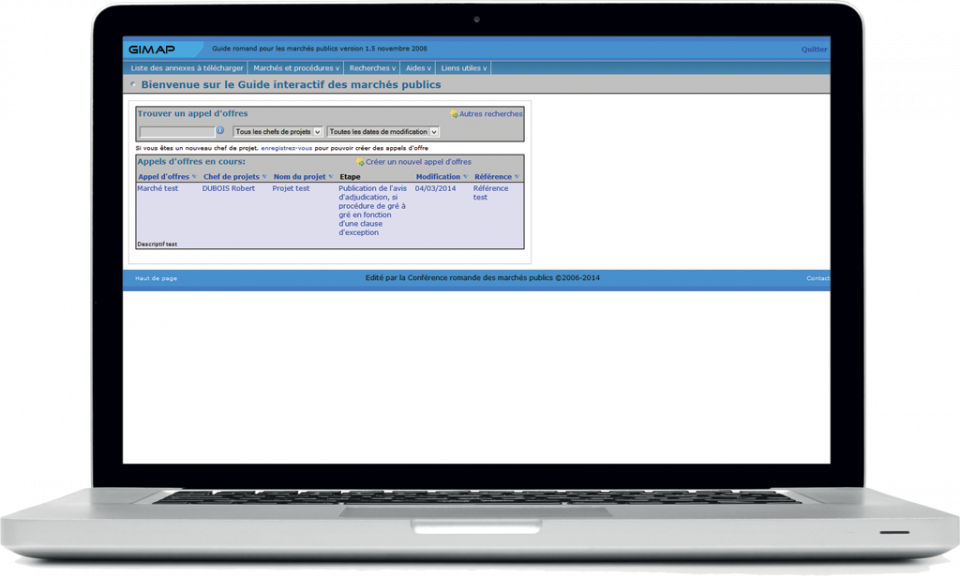The height and width of the screenshot is (576, 960).
Task: Open Liste des annexes à télécharger
Action: pyautogui.click(x=185, y=68)
